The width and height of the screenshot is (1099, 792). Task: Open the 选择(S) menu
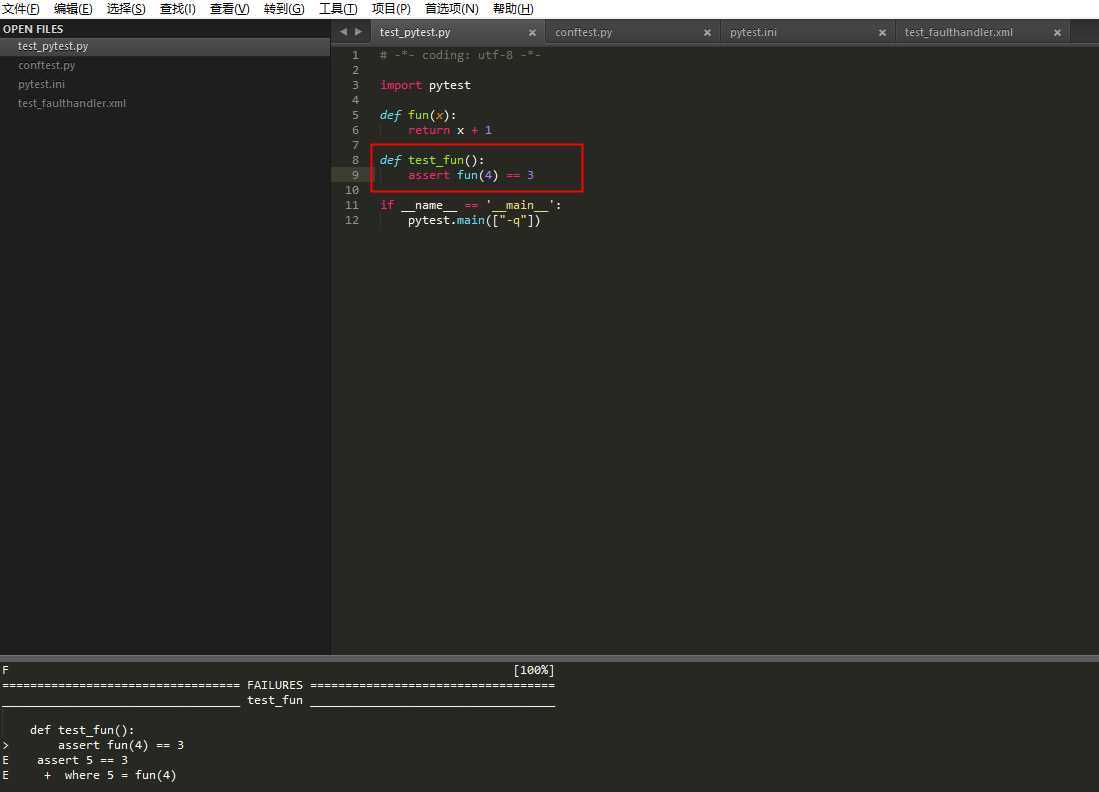click(126, 9)
